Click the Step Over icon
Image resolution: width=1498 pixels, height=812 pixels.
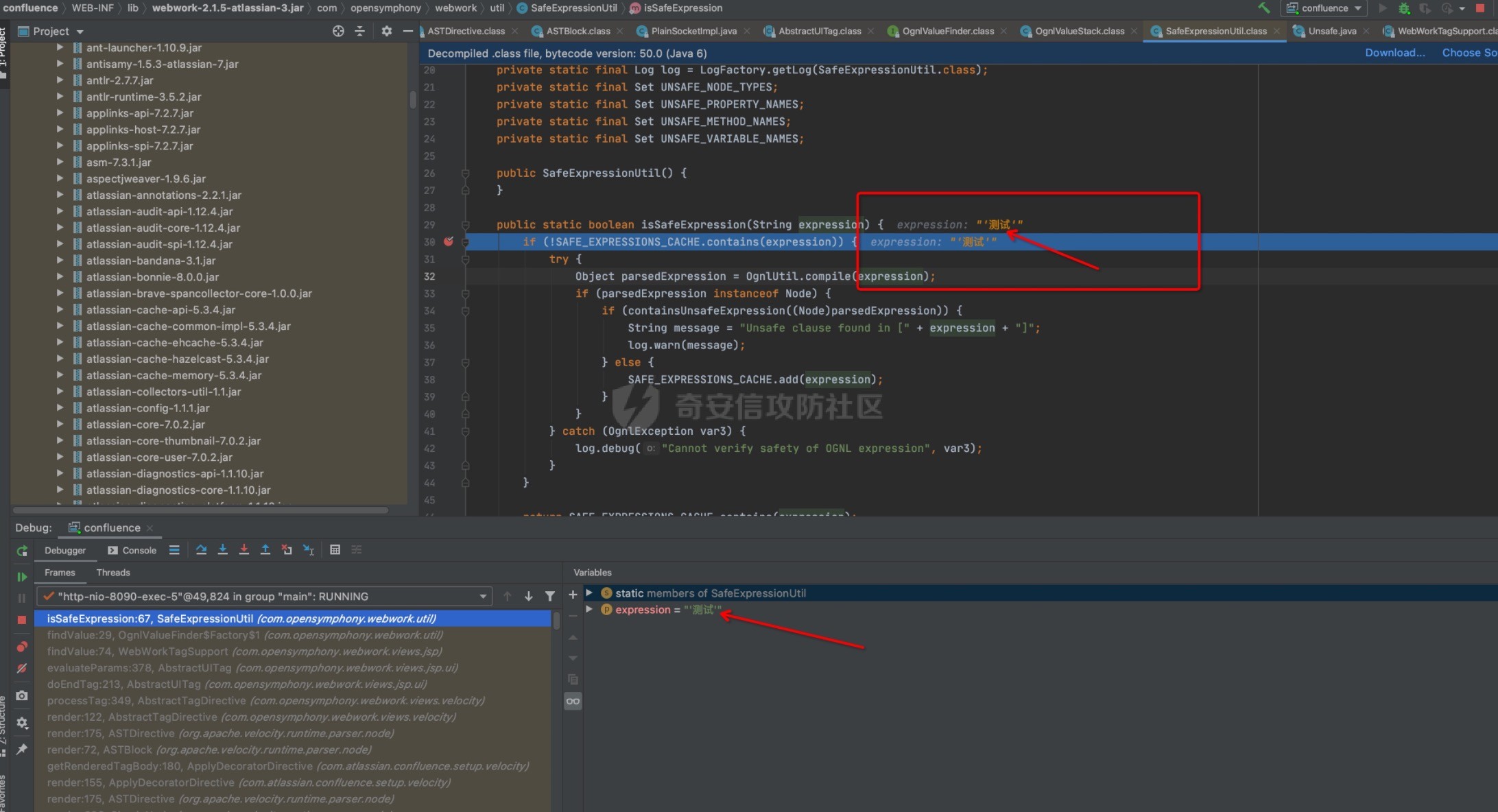coord(201,550)
